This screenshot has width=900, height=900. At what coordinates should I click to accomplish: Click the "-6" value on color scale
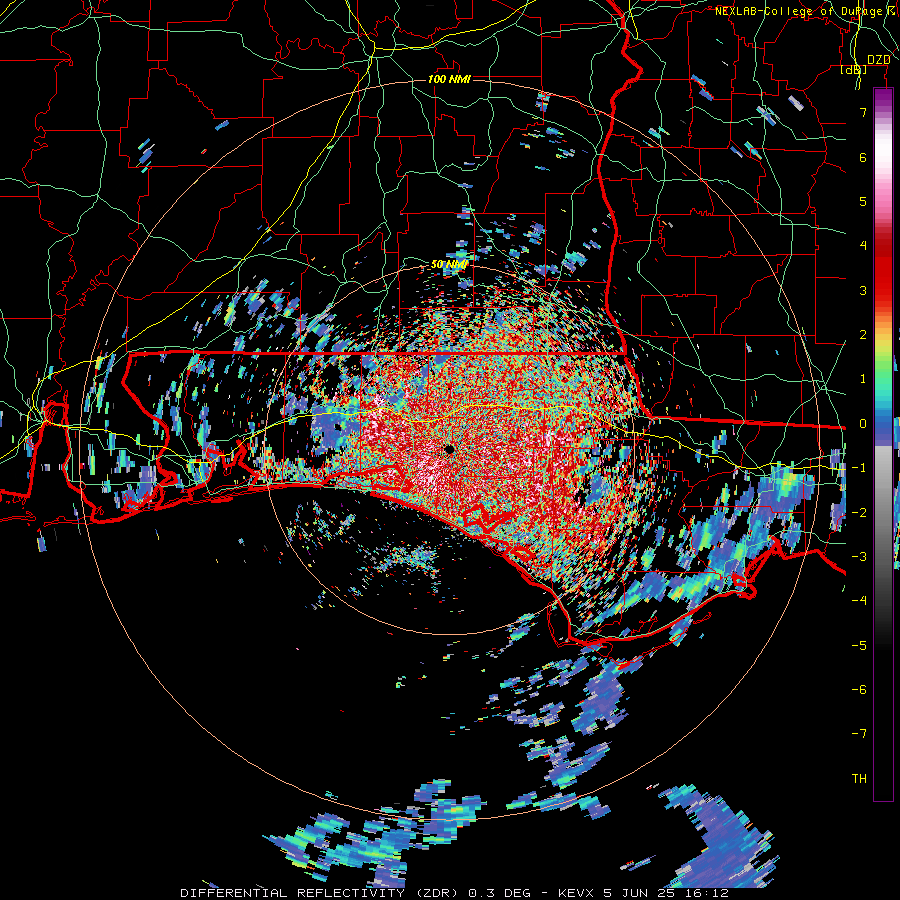pos(859,689)
